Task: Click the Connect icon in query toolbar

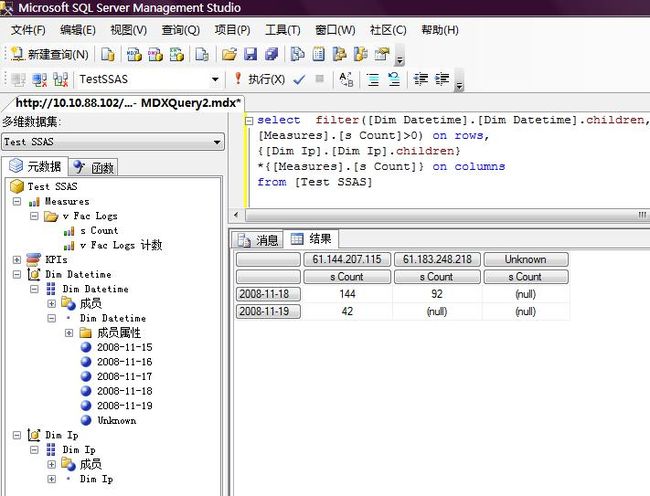Action: click(x=18, y=79)
